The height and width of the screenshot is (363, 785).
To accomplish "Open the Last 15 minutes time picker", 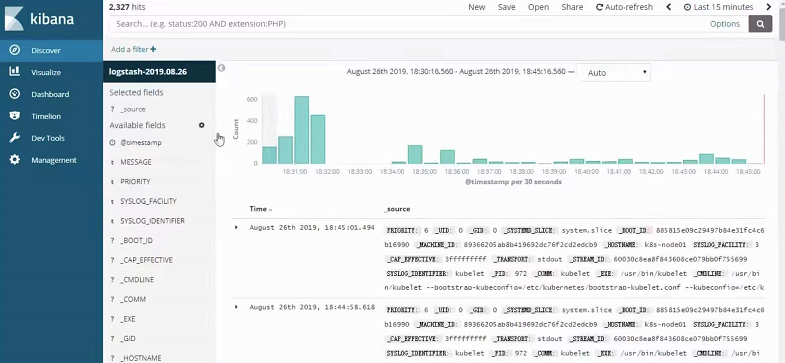I will [x=718, y=7].
